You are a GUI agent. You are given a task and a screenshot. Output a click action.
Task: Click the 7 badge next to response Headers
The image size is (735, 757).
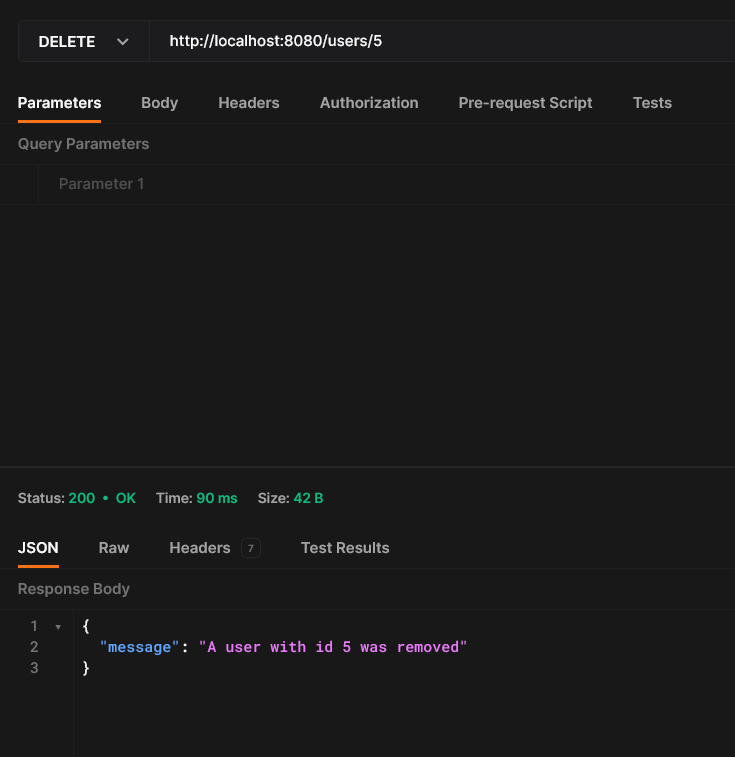coord(251,548)
